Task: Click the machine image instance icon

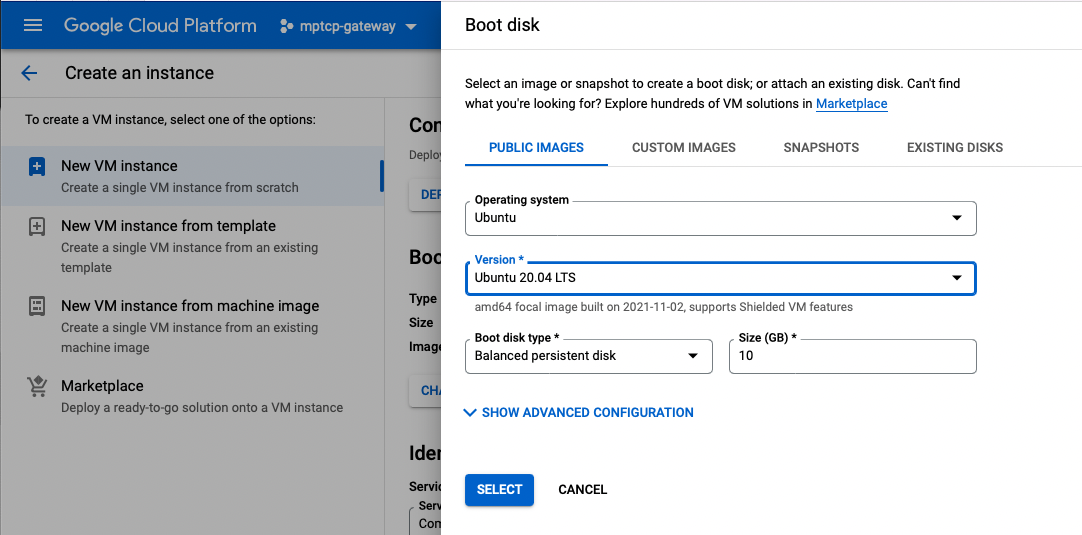Action: [37, 307]
